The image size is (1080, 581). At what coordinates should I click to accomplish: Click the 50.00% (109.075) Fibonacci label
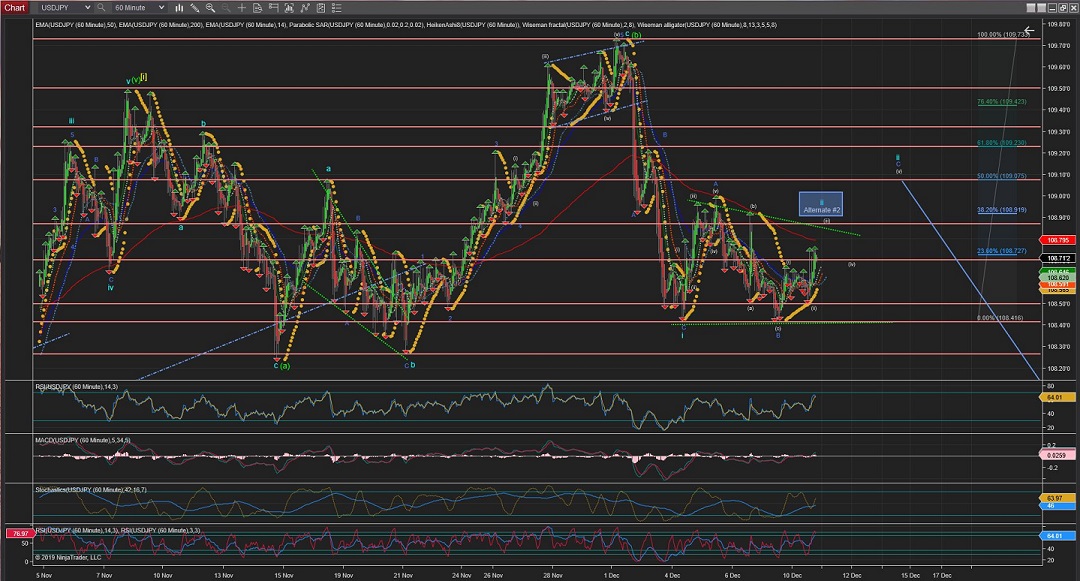1001,176
